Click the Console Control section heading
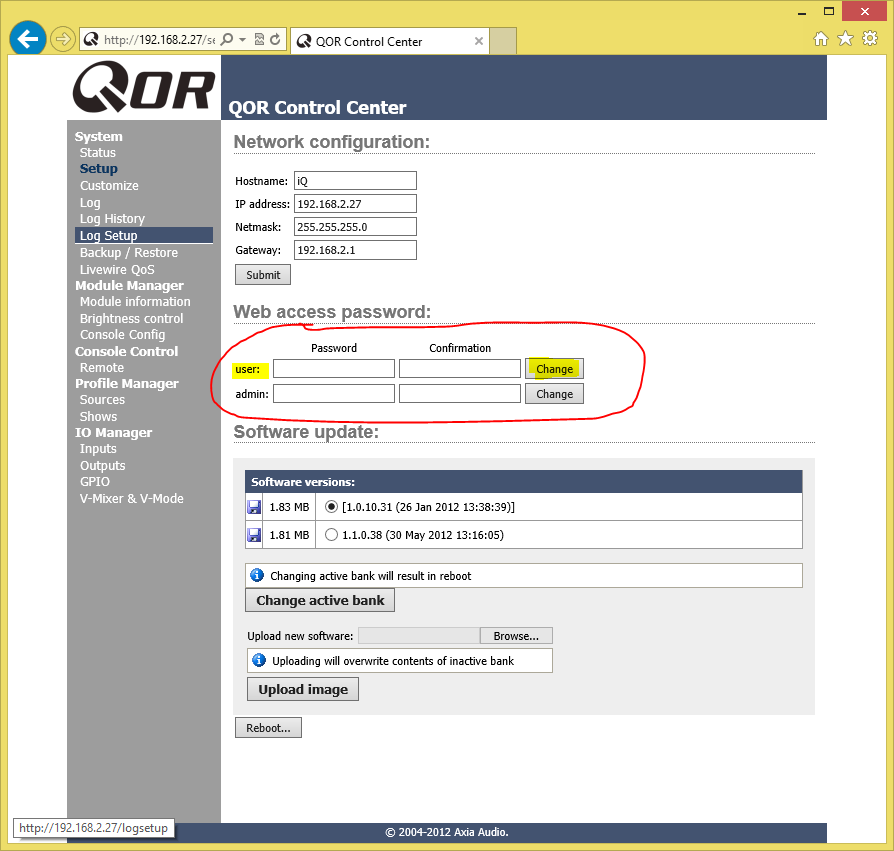 click(127, 352)
